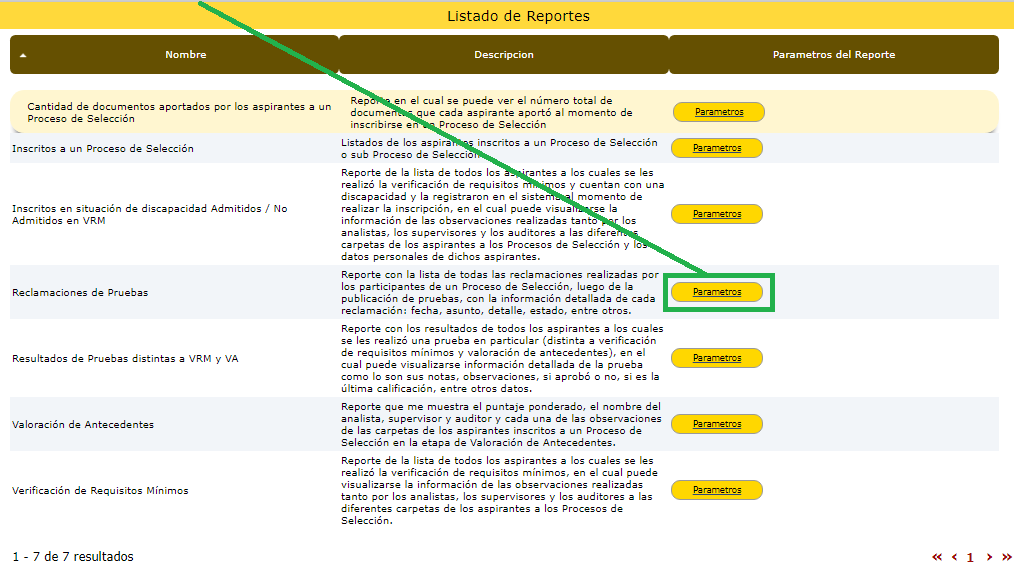Select page number 1 in pagination

(x=970, y=557)
